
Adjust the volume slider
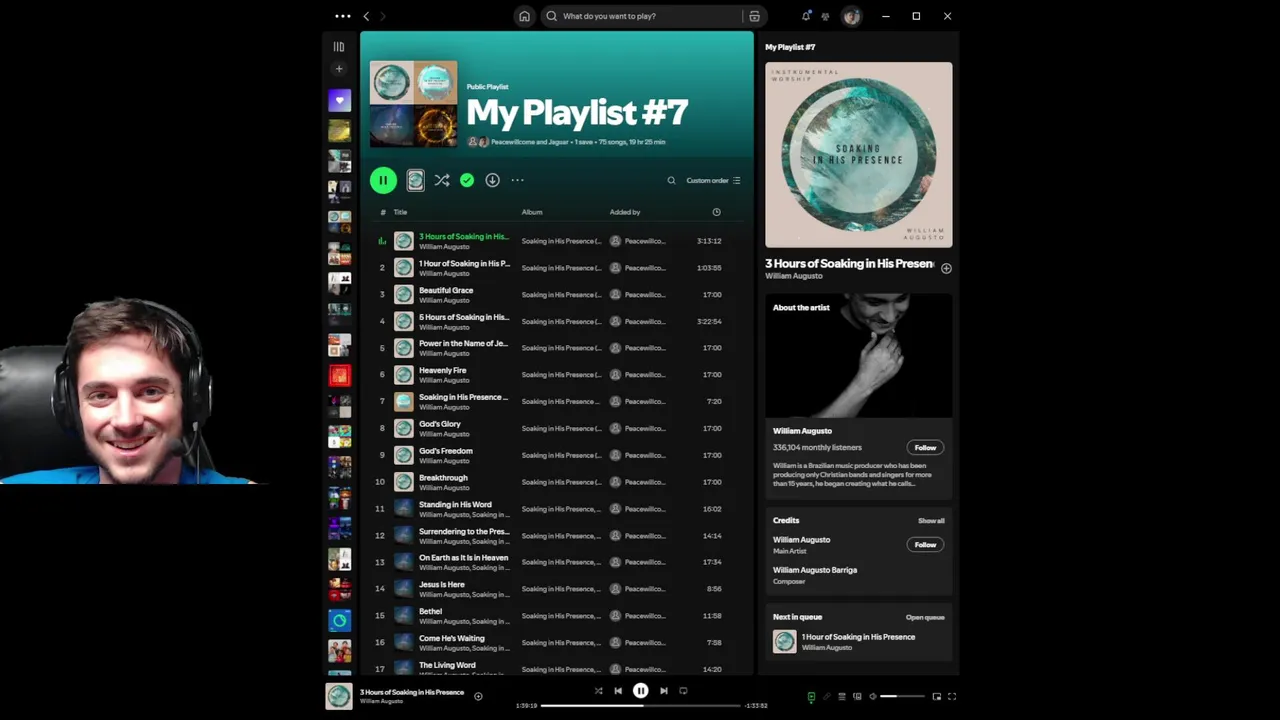[902, 696]
